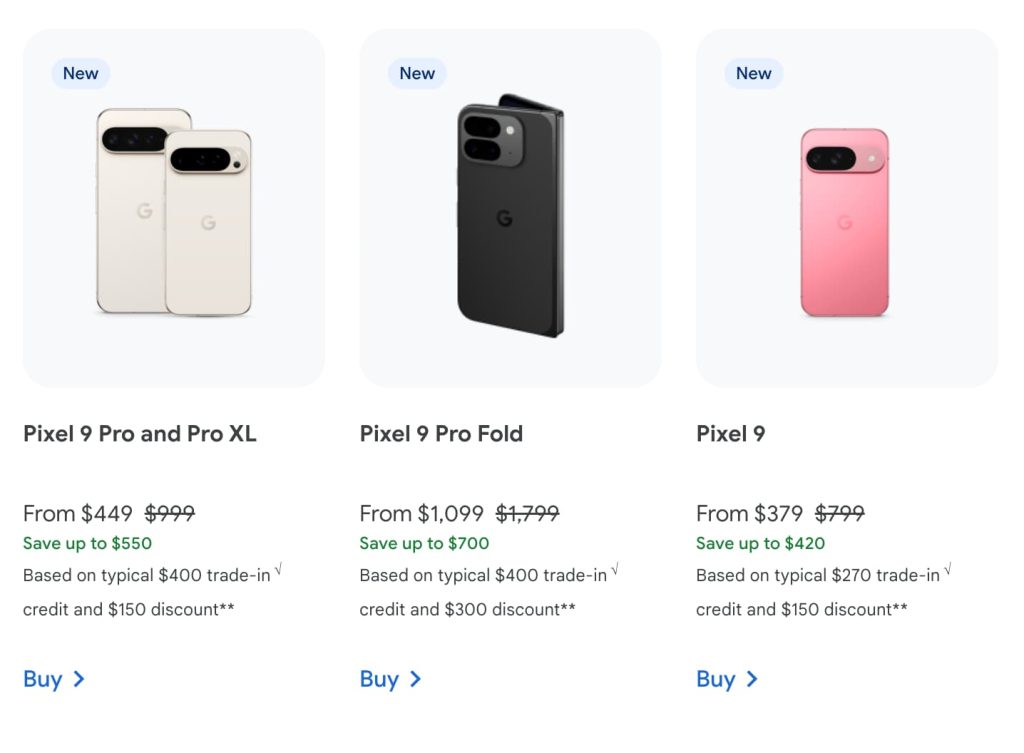Click the strikethrough $1,799 price
The image size is (1024, 753).
[x=529, y=513]
